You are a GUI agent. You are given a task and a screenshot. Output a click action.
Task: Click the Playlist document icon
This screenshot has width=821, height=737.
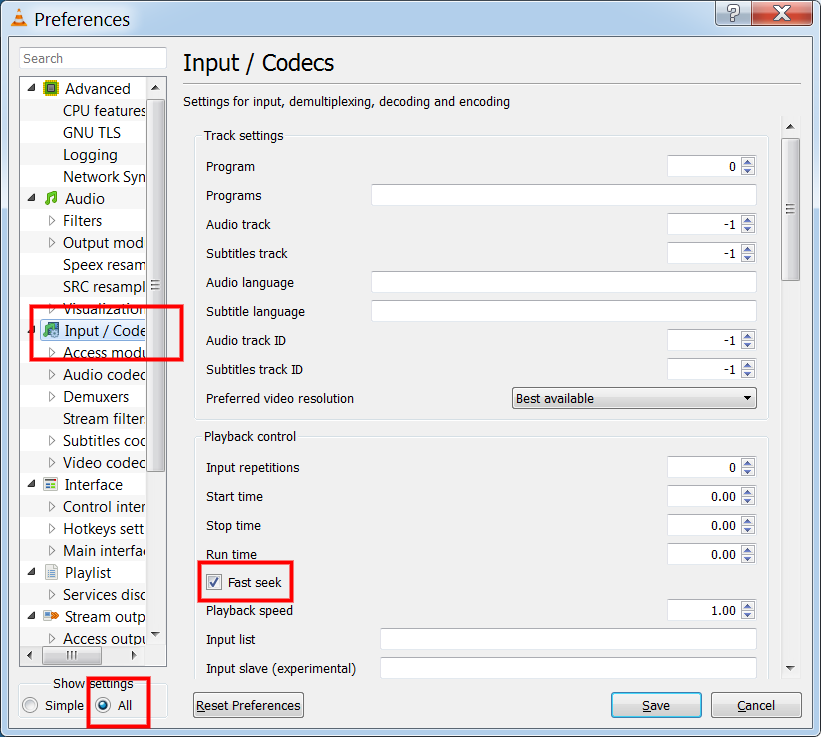coord(51,573)
